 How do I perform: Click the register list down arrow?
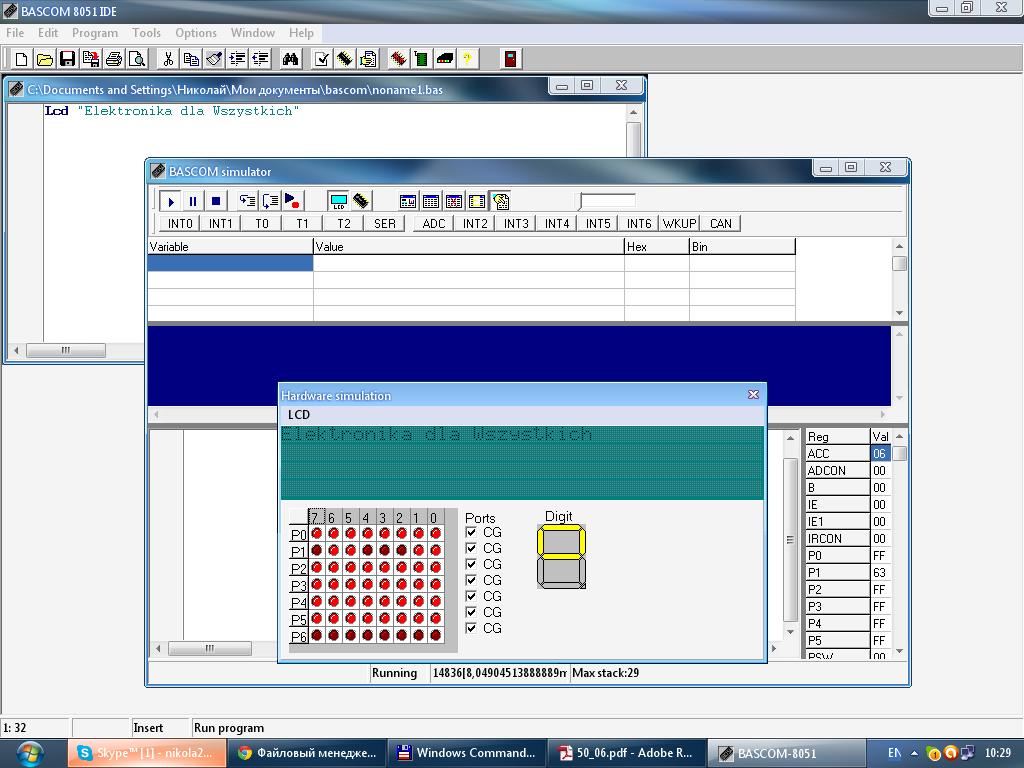coord(899,651)
